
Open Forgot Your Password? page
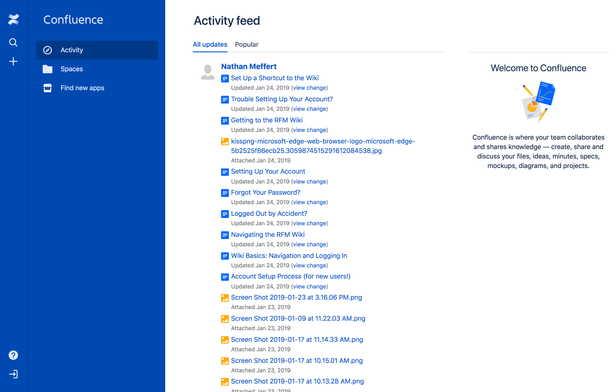pos(266,192)
